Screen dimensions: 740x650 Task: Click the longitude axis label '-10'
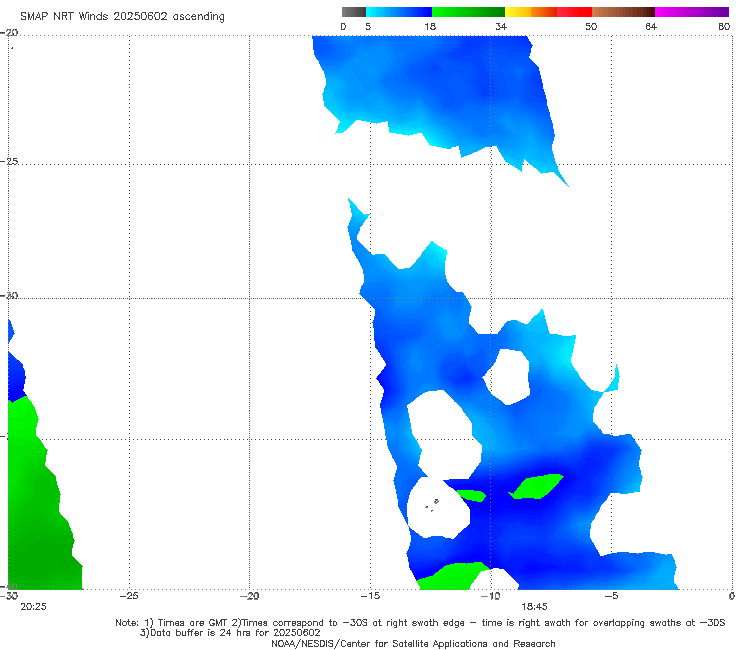click(490, 596)
